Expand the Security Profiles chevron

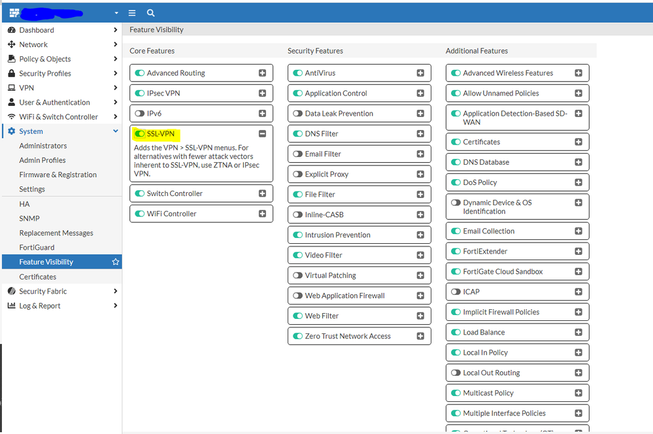tap(115, 73)
